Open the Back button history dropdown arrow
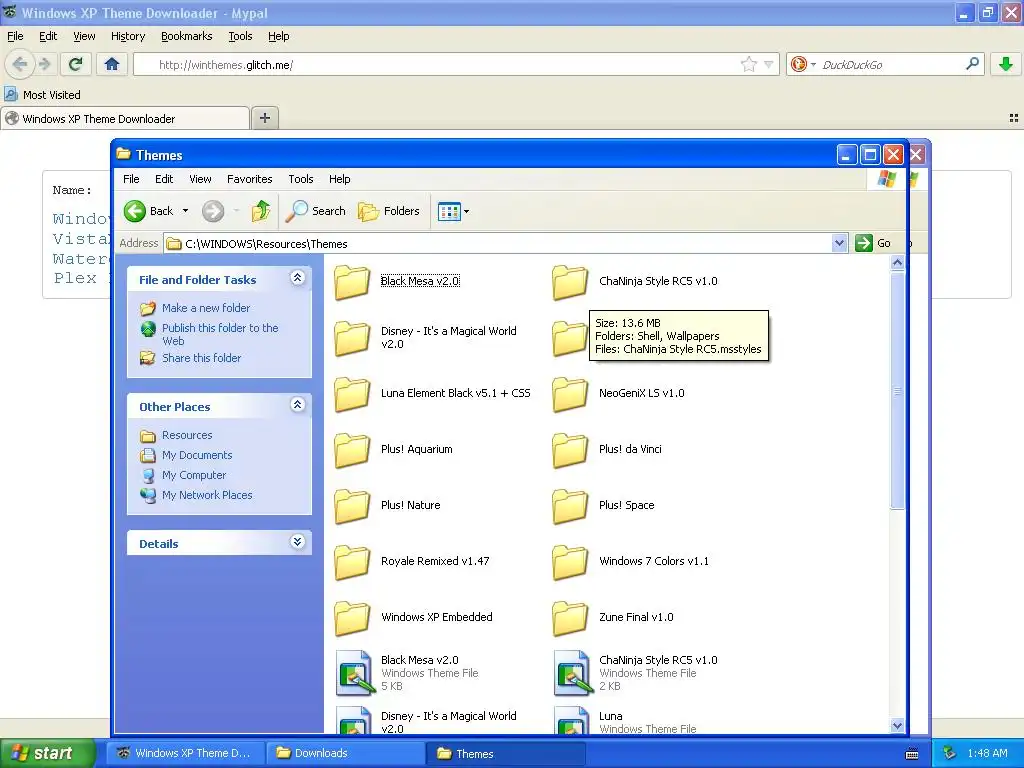 (185, 211)
